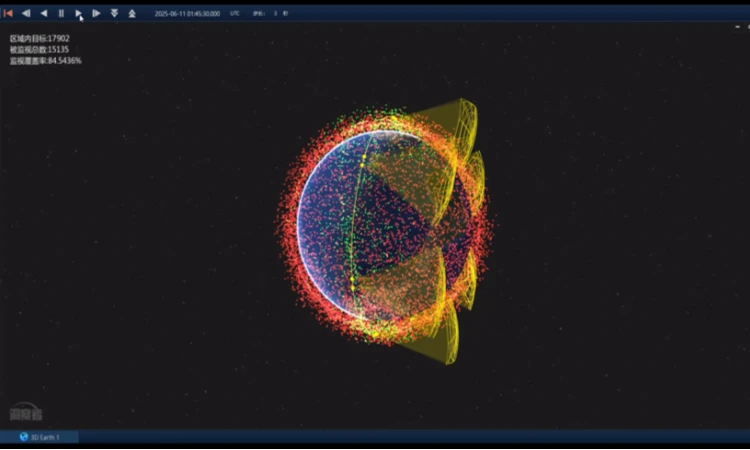Click the watermark logo at bottom left
Viewport: 750px width, 450px height.
coord(26,411)
